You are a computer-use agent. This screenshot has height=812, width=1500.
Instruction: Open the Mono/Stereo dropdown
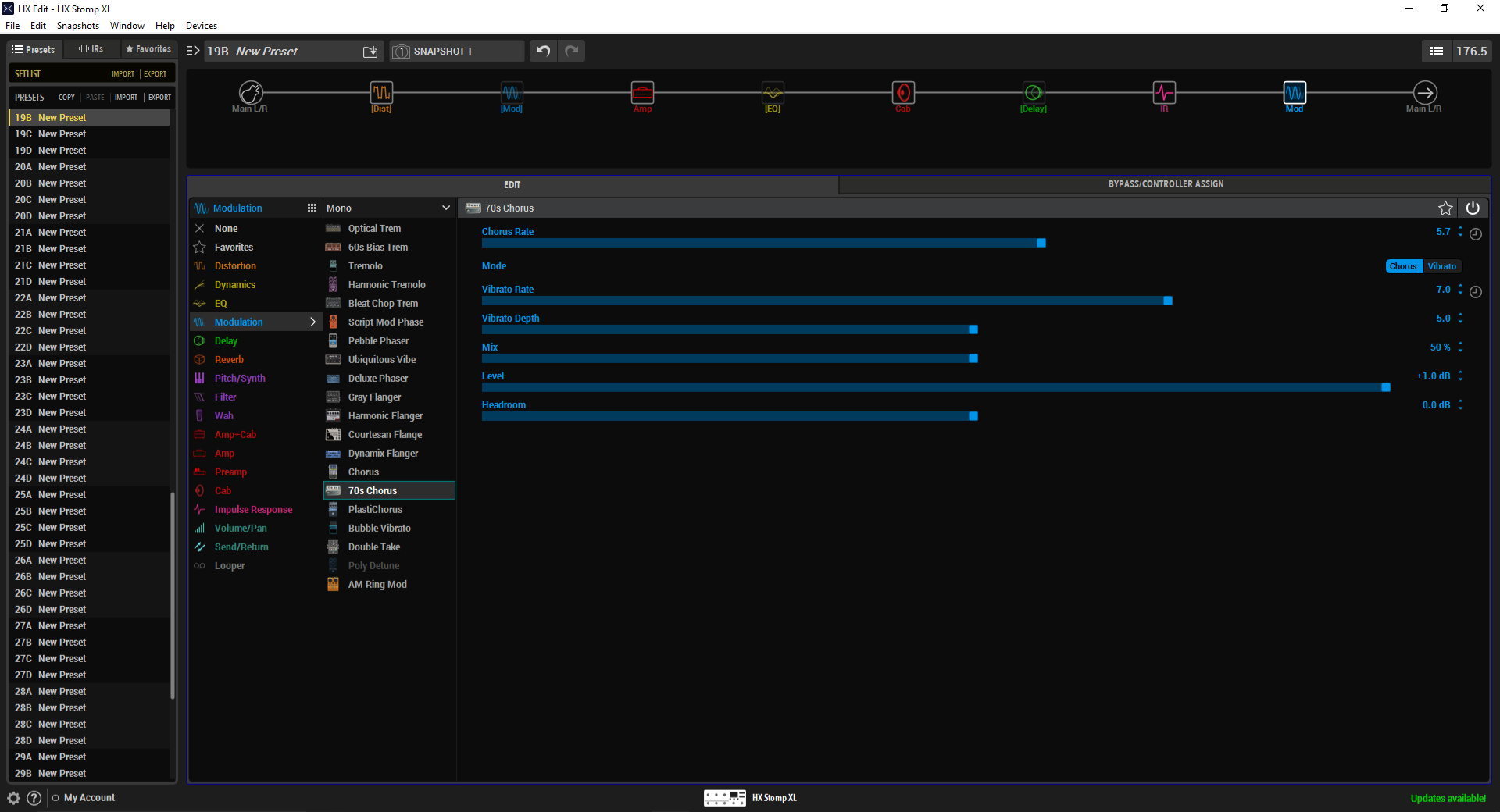point(389,208)
